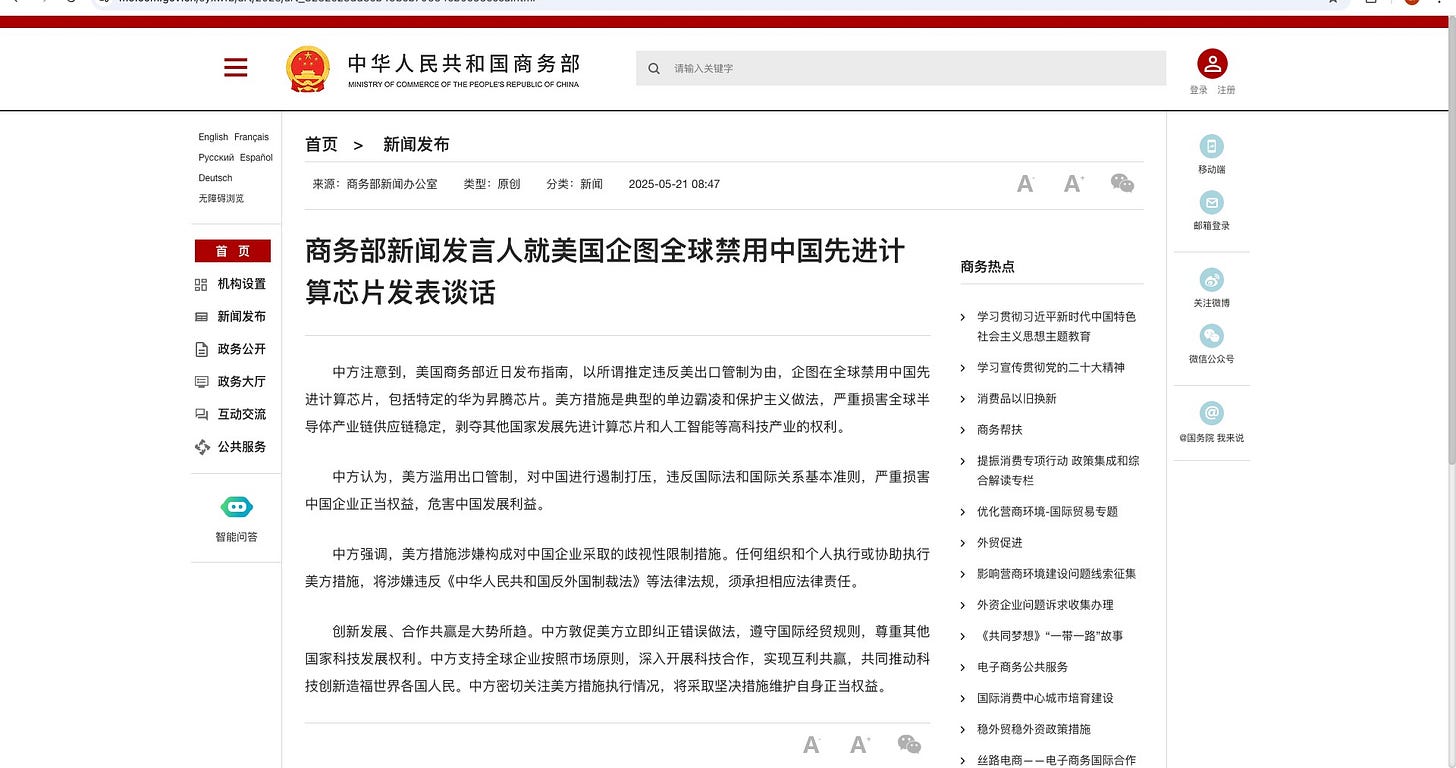Viewport: 1456px width, 768px height.
Task: Switch language to Español
Action: (x=256, y=158)
